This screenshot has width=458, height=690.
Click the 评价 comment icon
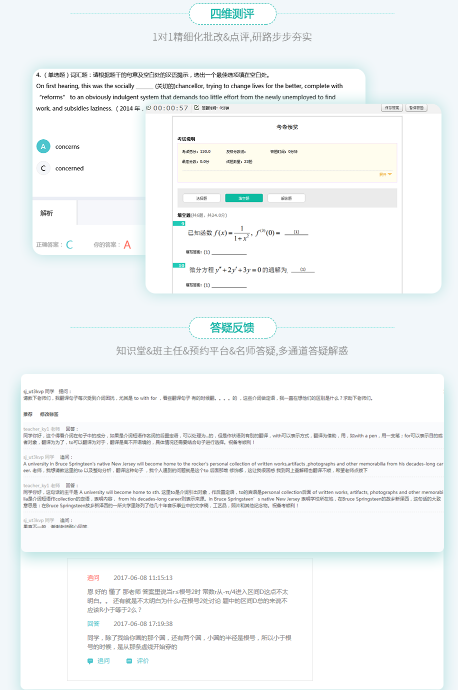pos(129,661)
